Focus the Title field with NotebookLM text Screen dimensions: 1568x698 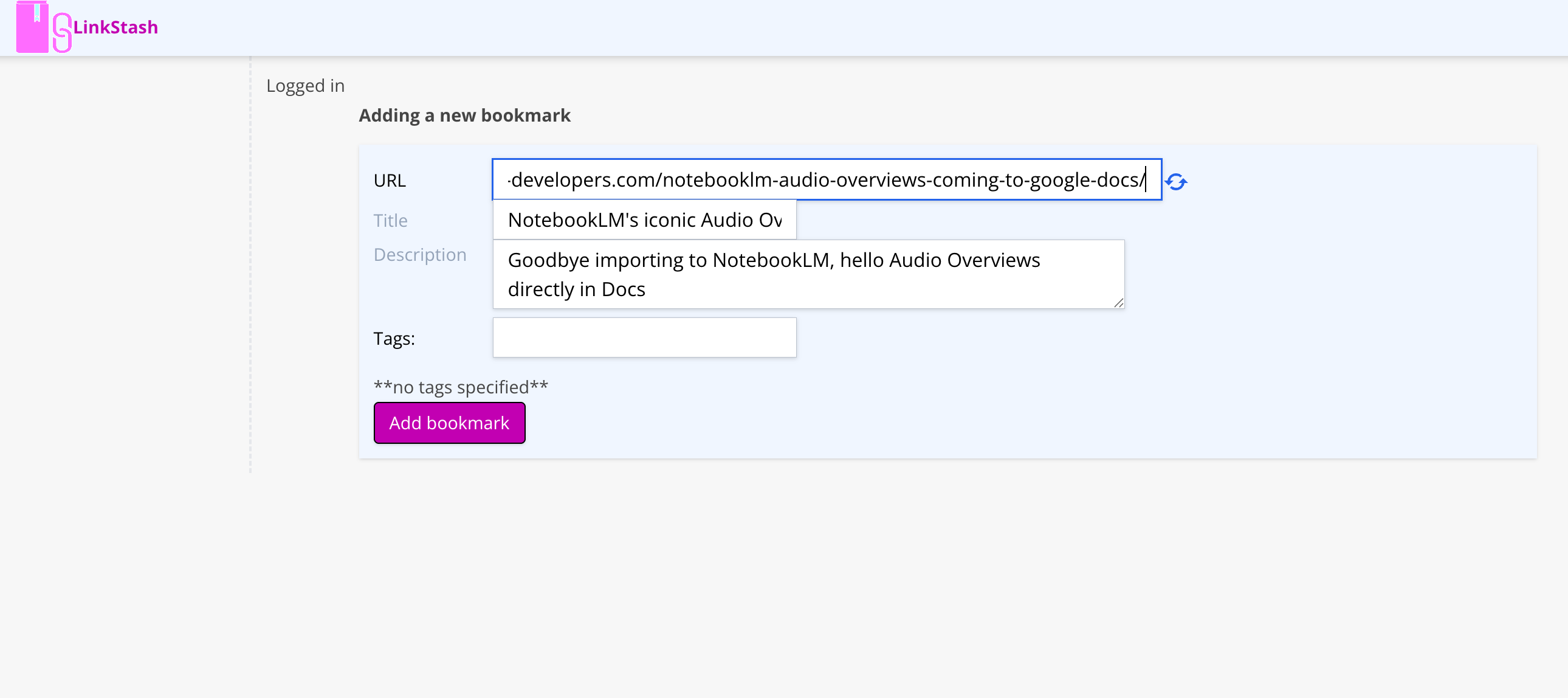click(x=644, y=220)
